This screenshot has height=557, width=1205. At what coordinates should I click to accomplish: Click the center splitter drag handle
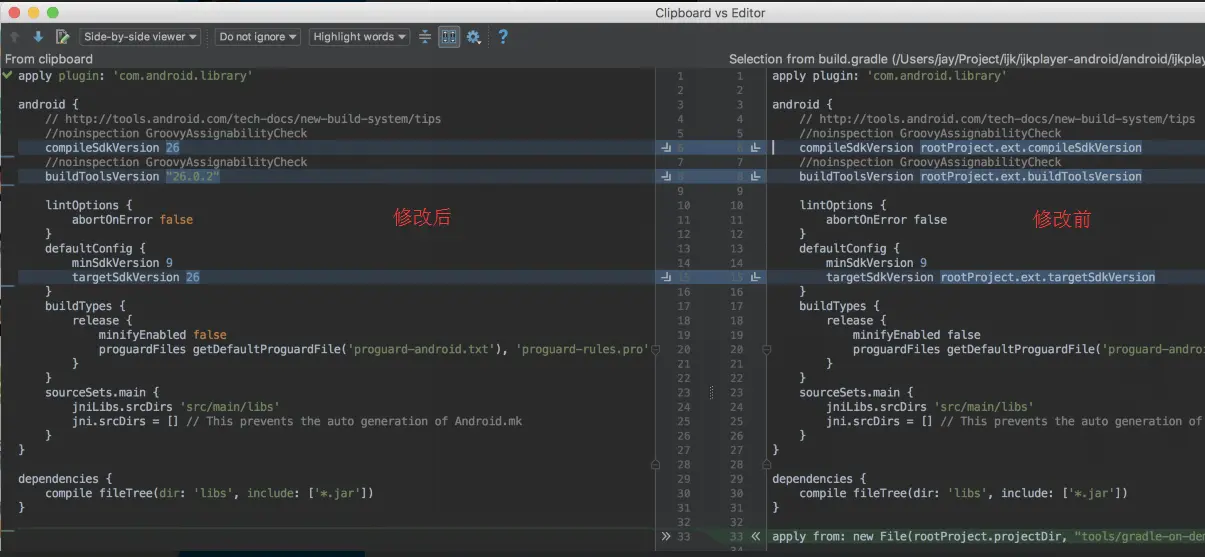coord(712,393)
